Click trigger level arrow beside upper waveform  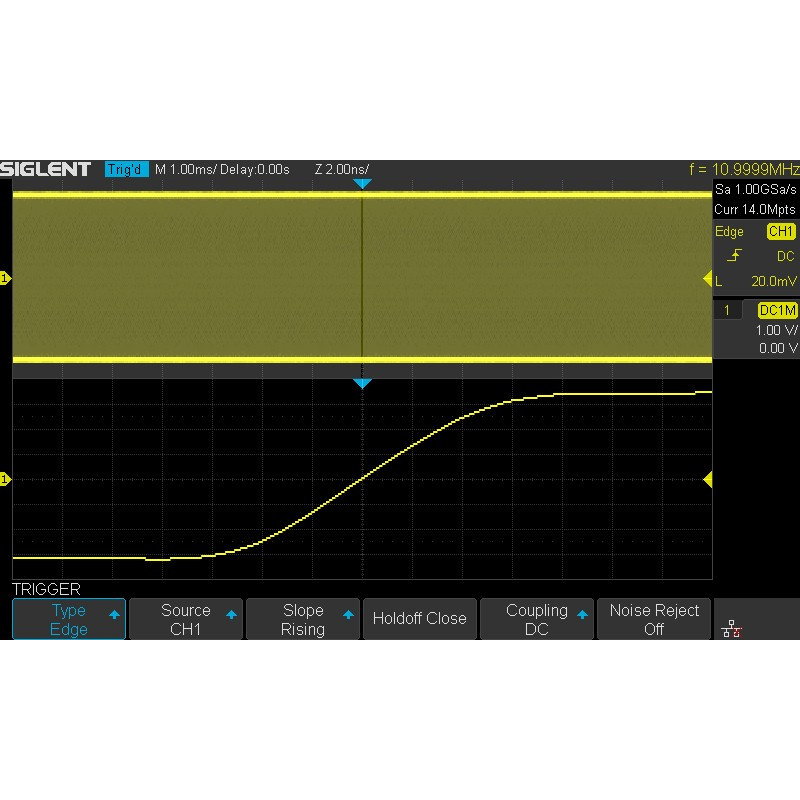click(707, 279)
